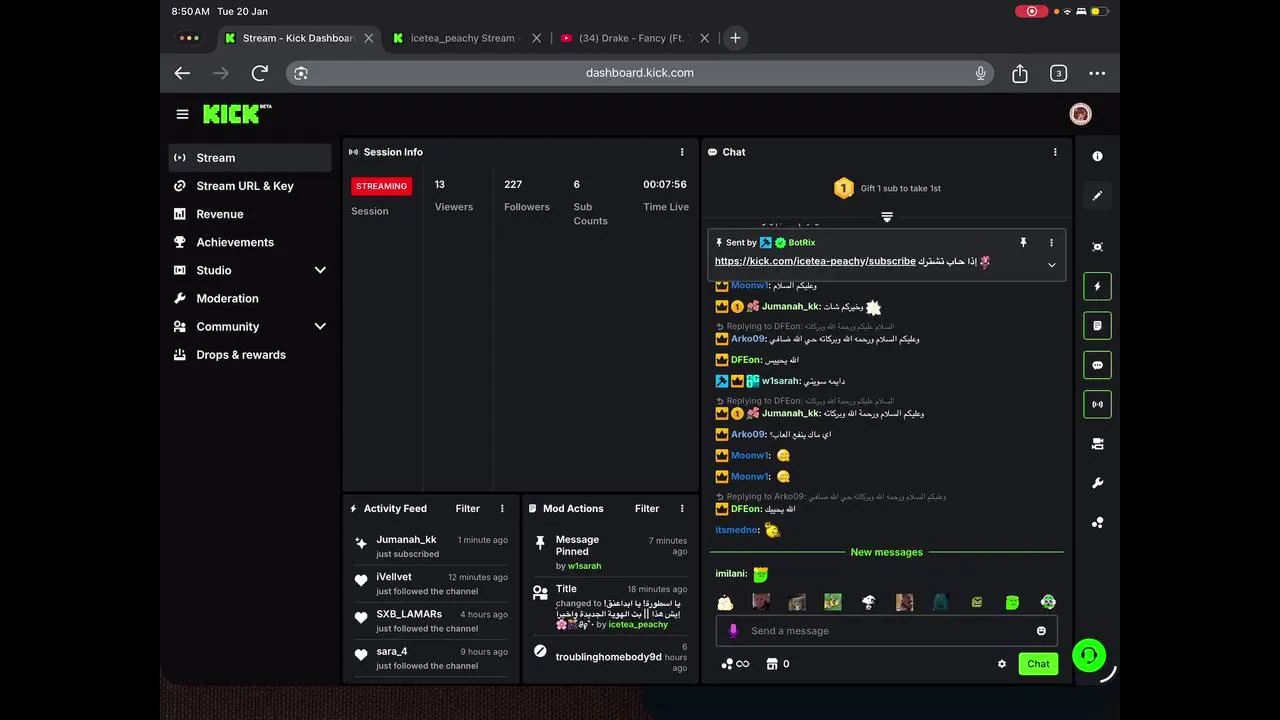
Task: Click icetea_peachy in Mod Actions title entry
Action: [639, 624]
